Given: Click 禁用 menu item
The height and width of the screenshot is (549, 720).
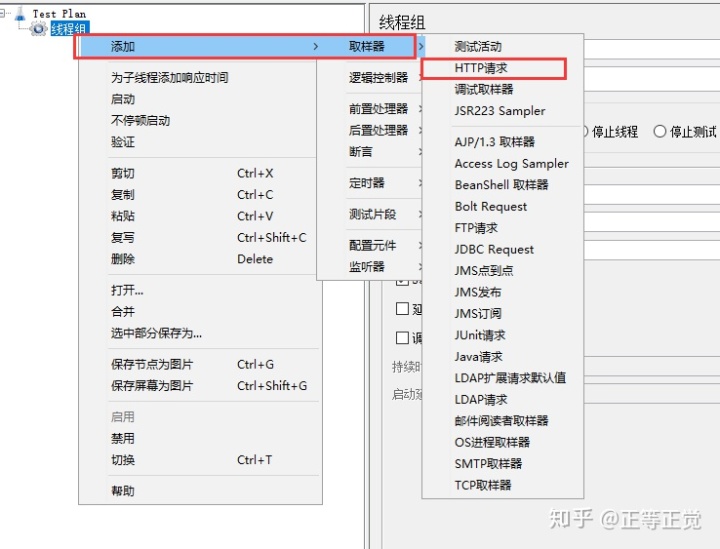Looking at the screenshot, I should (x=200, y=439).
